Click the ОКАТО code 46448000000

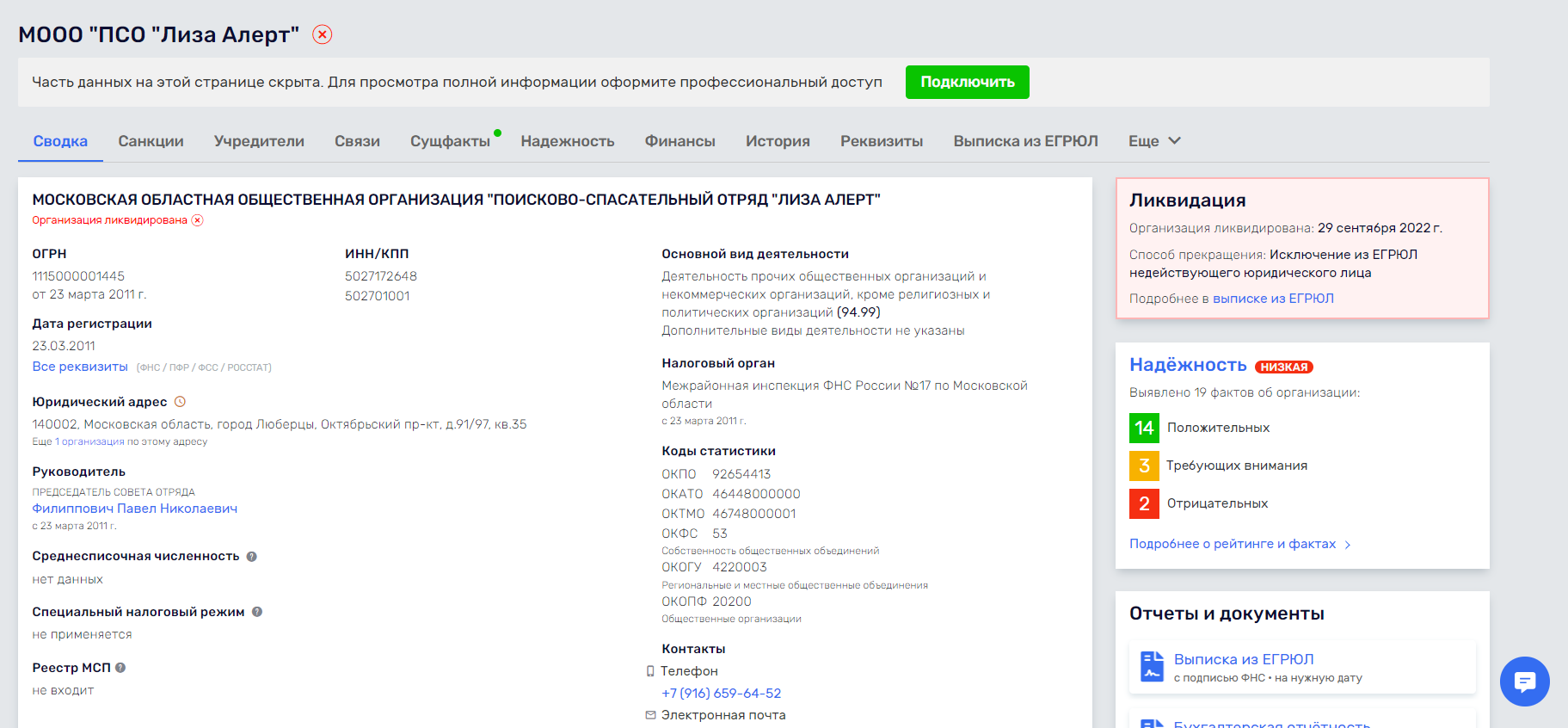[x=756, y=494]
